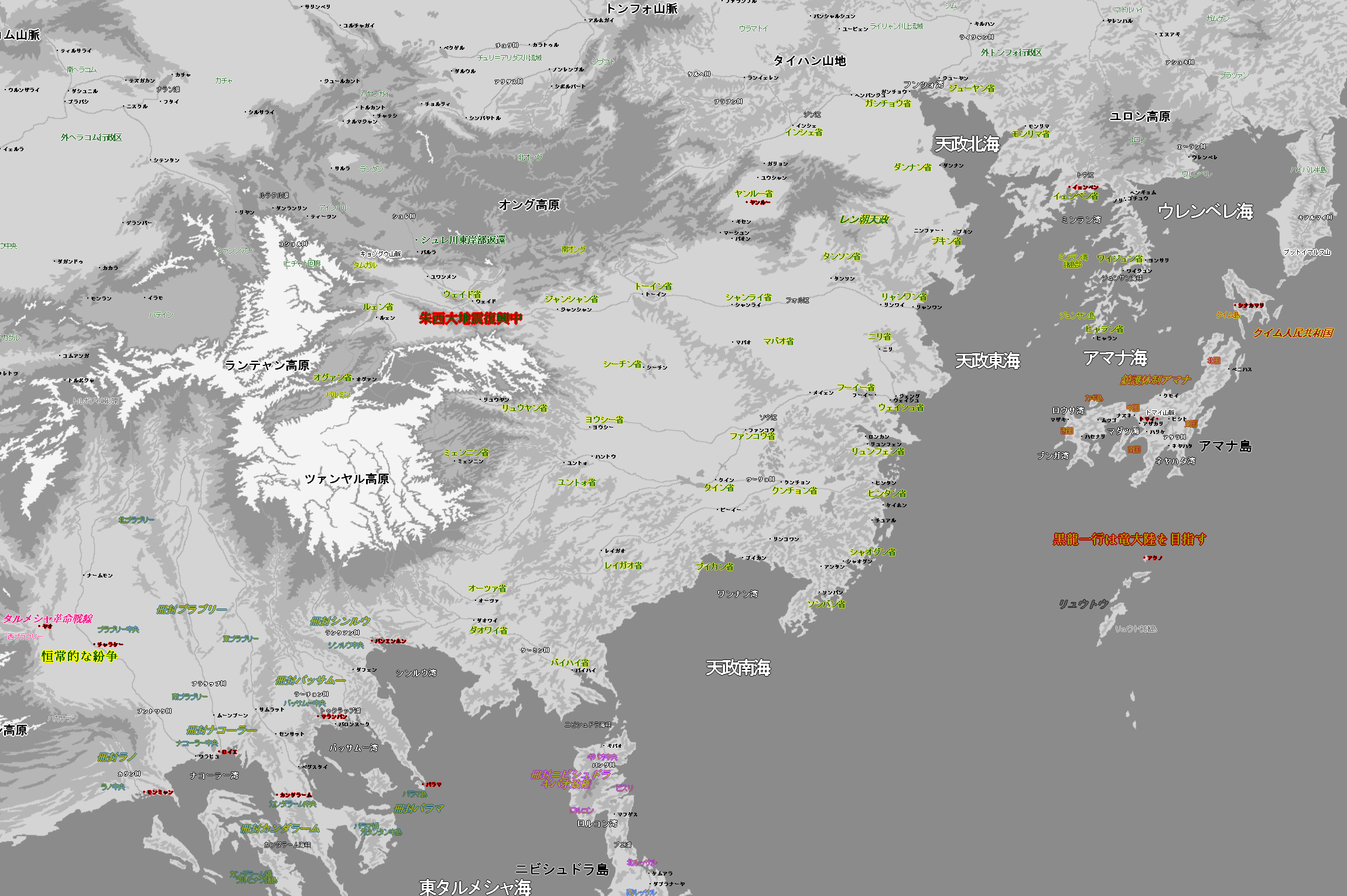1347x896 pixels.
Task: Click the green レン朝天政 label
Action: 864,220
